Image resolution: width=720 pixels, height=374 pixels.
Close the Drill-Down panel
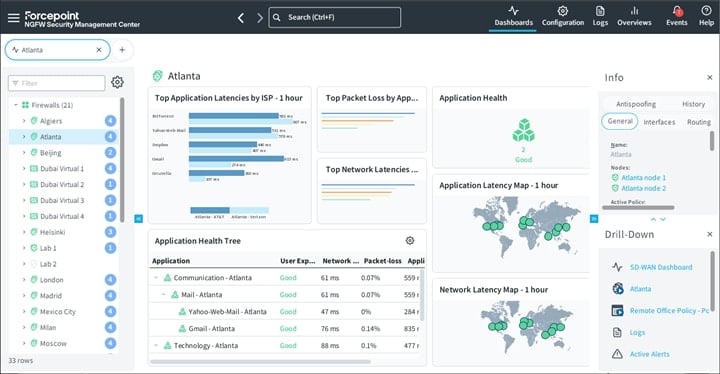(x=709, y=234)
